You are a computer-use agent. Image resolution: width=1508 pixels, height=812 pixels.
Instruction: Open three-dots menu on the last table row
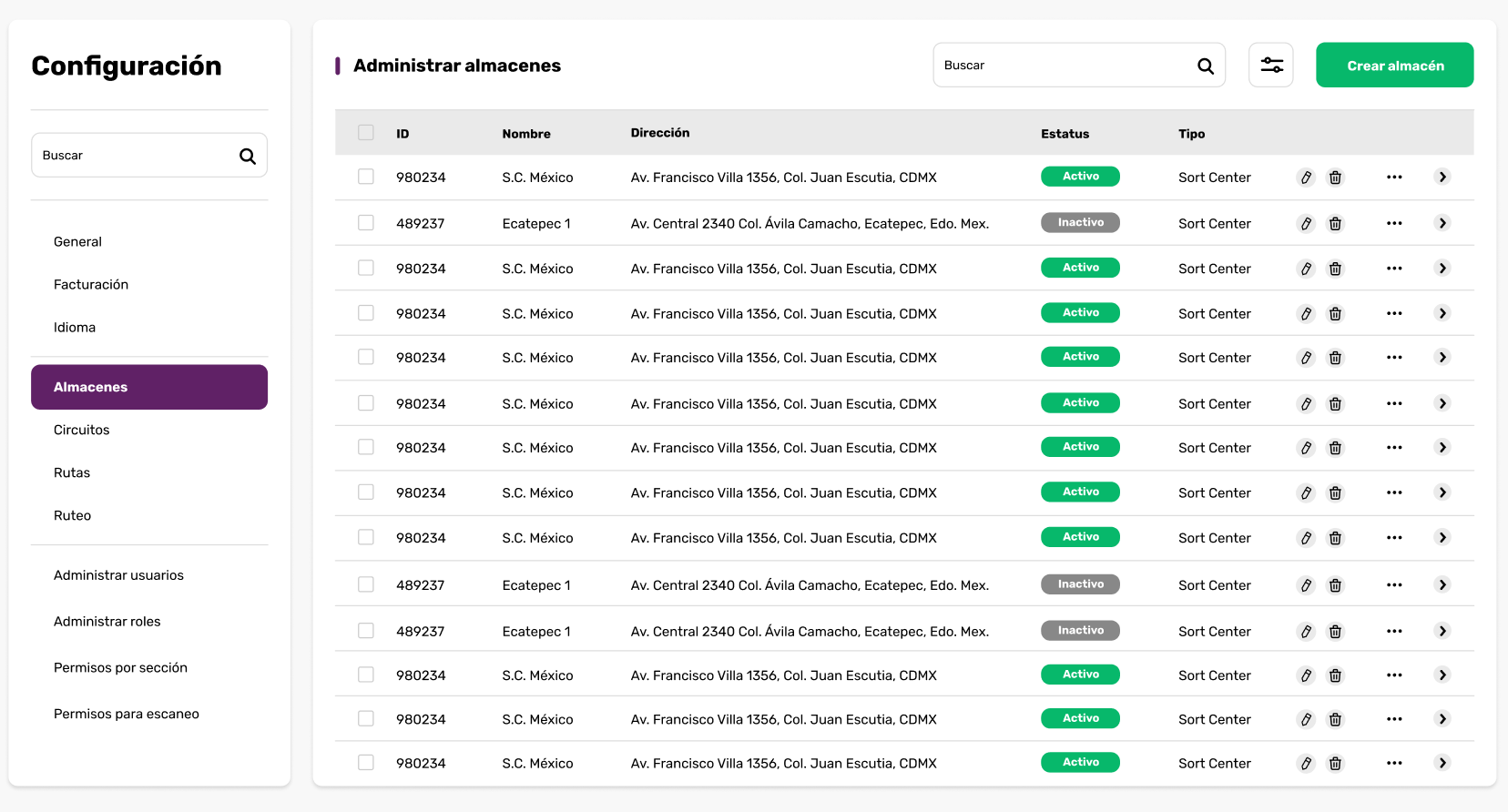coord(1394,763)
